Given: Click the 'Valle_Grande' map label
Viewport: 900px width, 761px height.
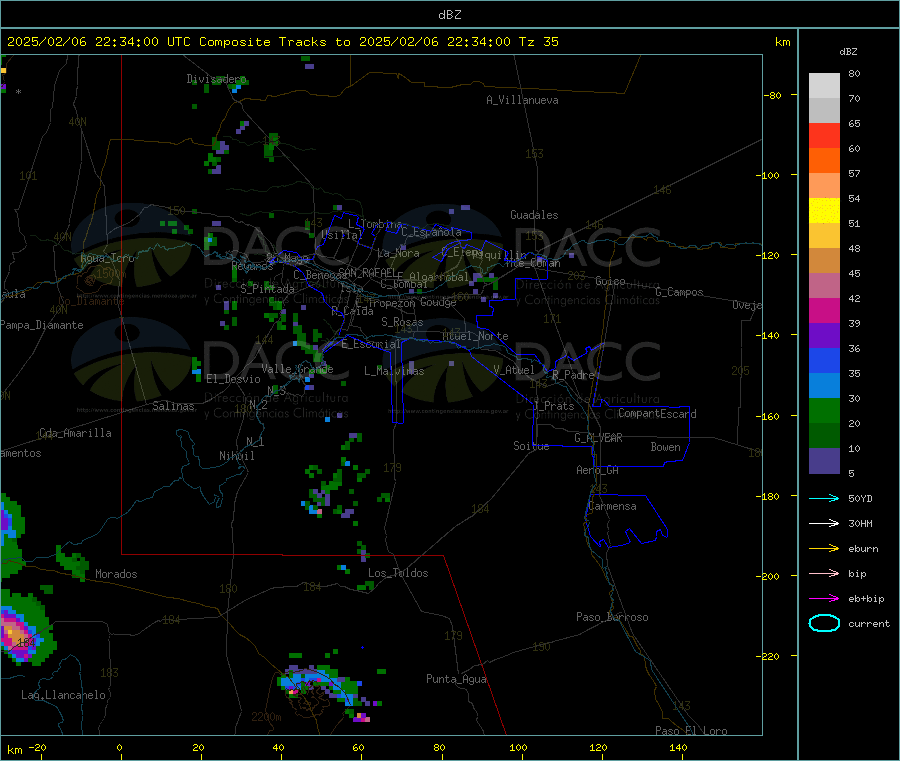Looking at the screenshot, I should click(297, 368).
